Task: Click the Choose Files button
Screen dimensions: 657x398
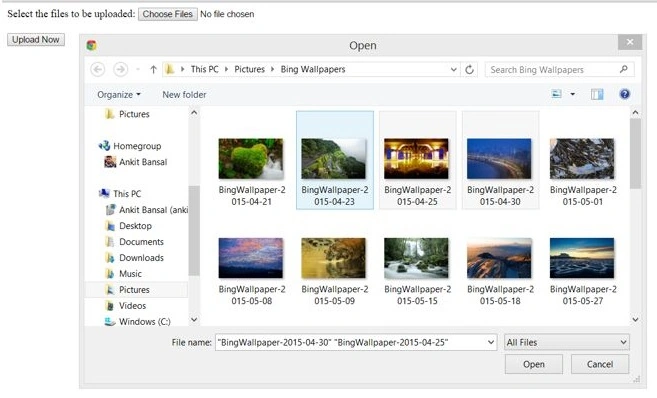Action: 168,14
